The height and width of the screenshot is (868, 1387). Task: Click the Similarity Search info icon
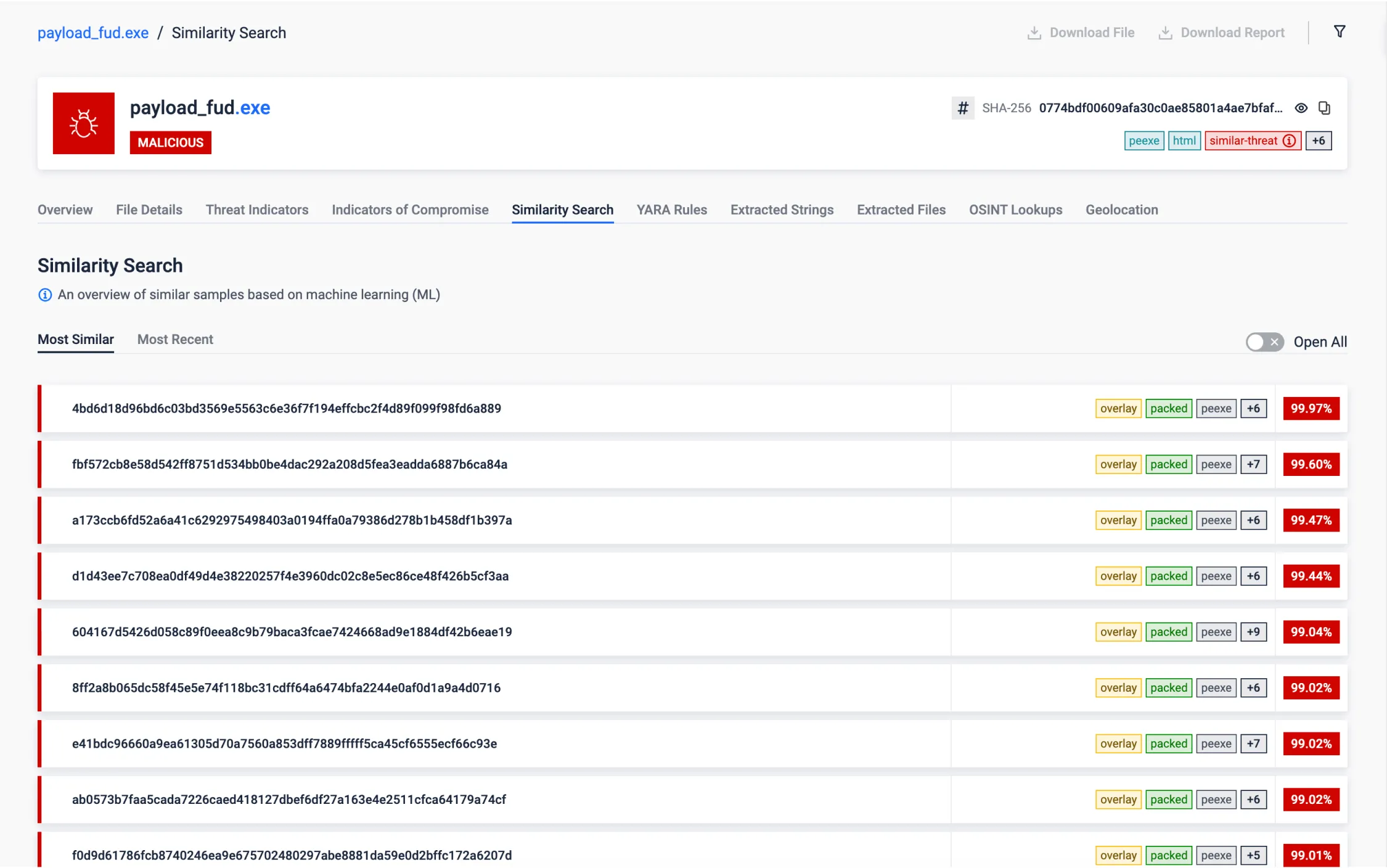(45, 295)
